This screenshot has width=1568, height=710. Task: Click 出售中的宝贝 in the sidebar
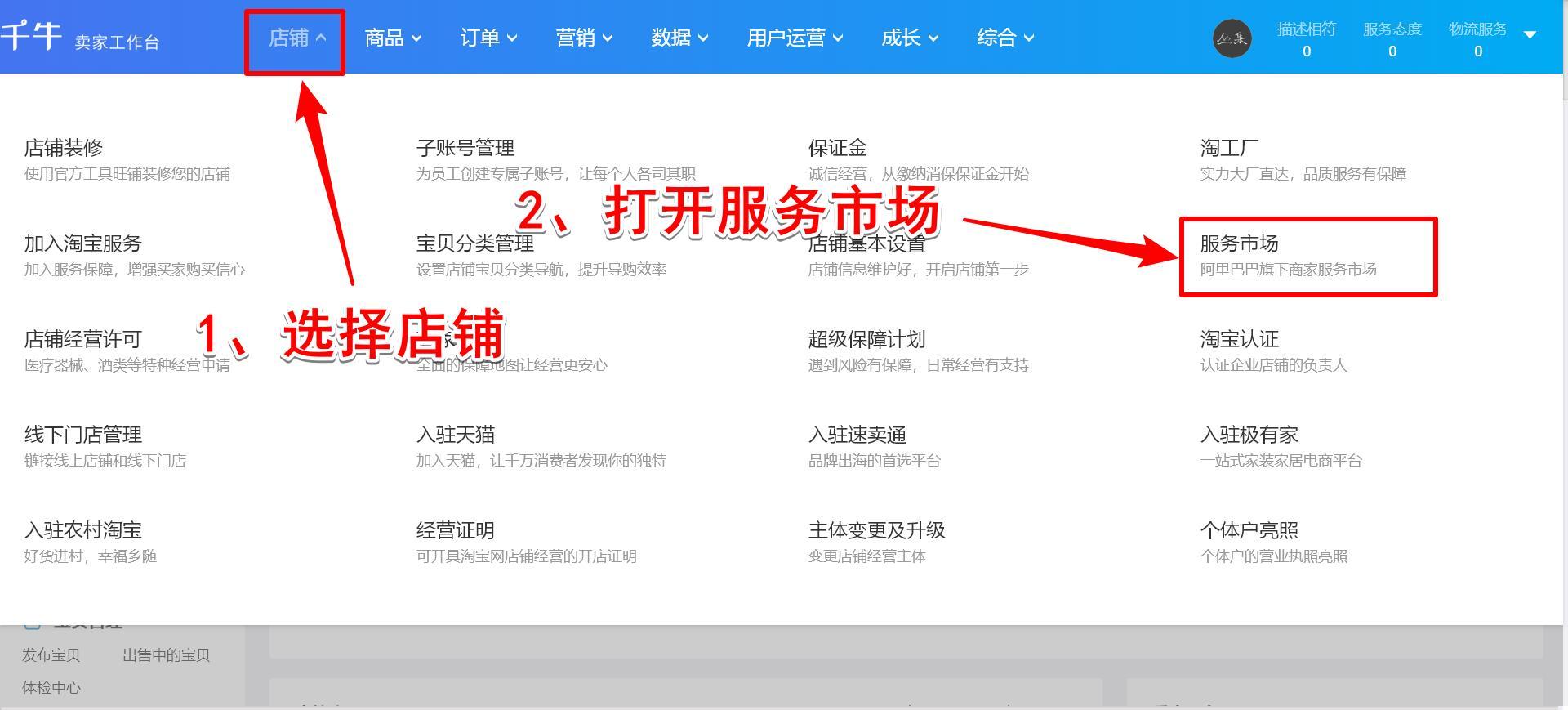(x=167, y=654)
